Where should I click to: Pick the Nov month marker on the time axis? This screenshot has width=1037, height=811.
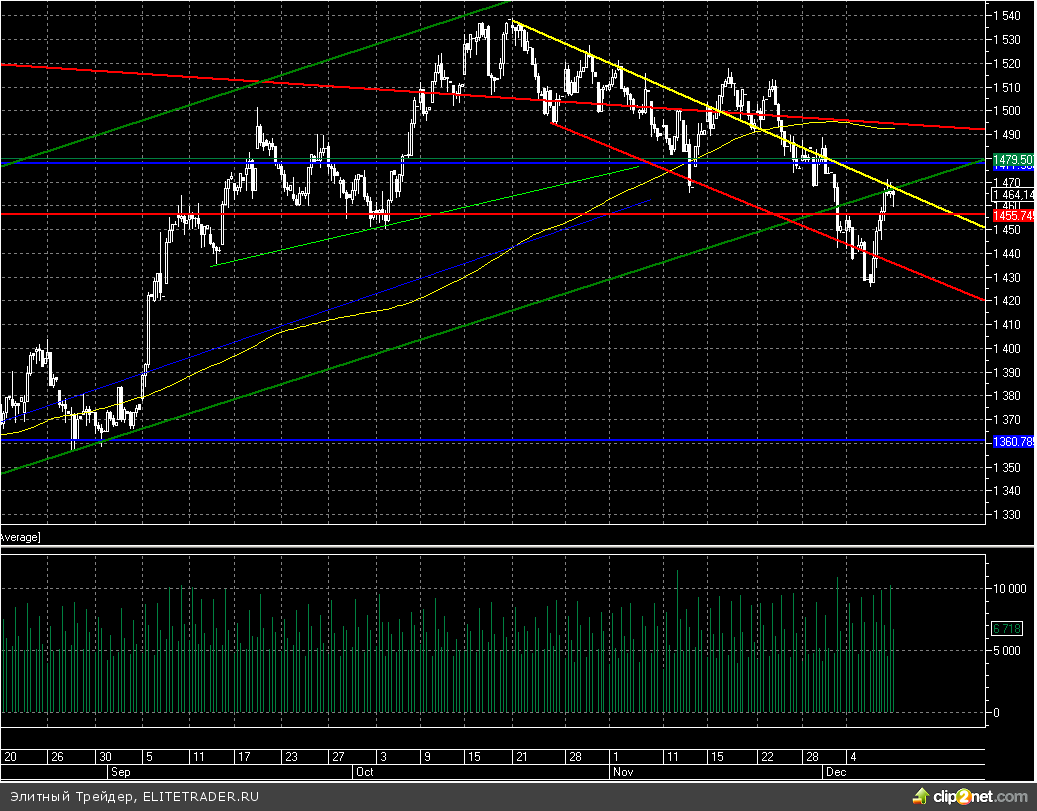coord(622,773)
